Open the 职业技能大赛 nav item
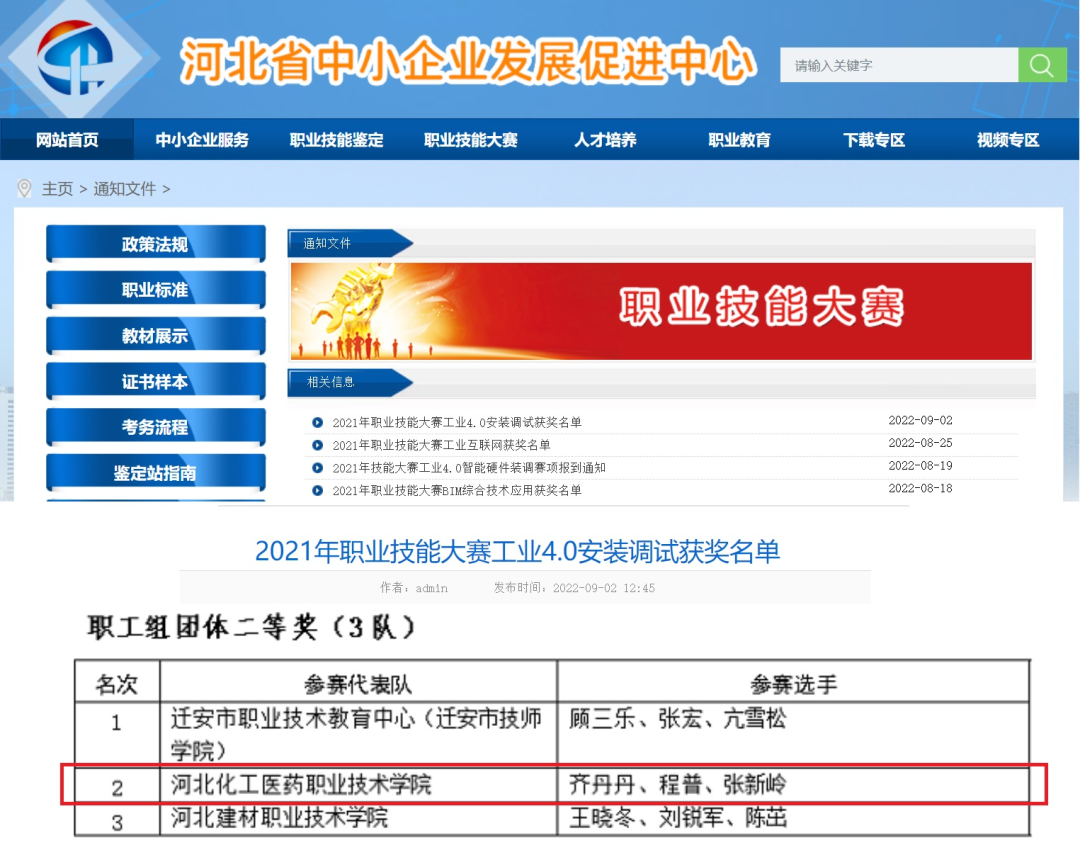Image resolution: width=1080 pixels, height=850 pixels. pyautogui.click(x=470, y=140)
